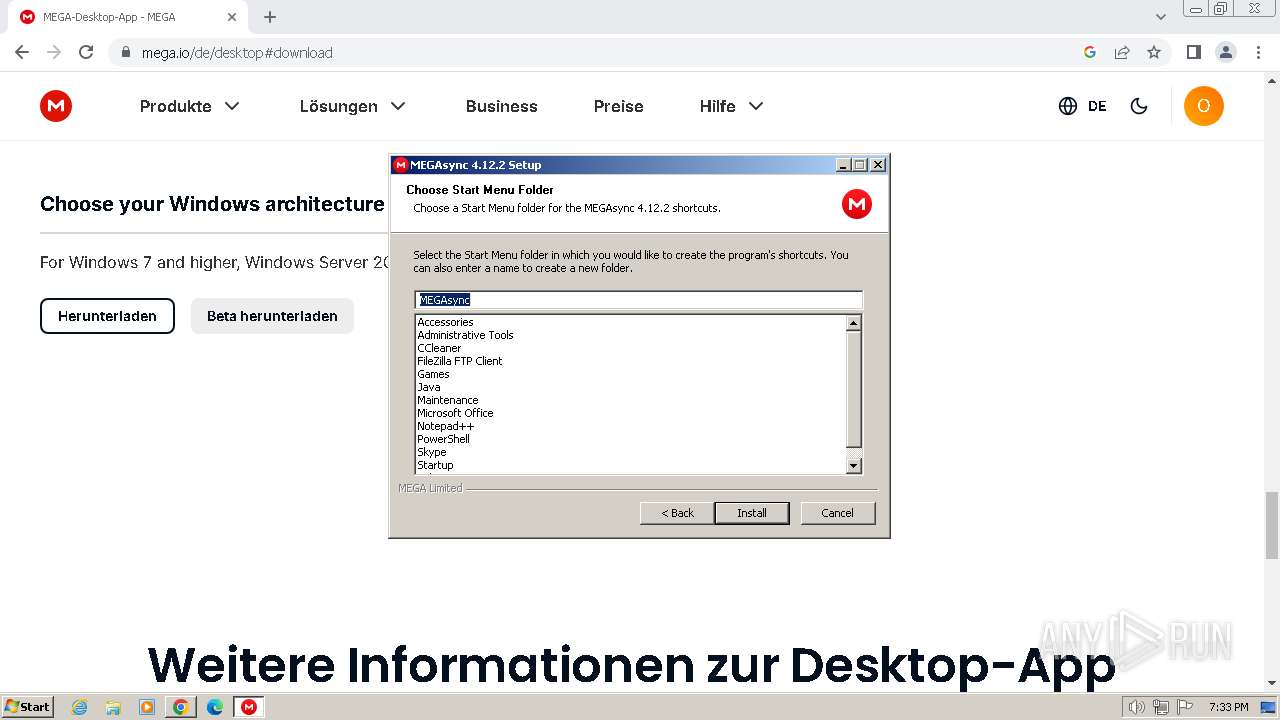This screenshot has width=1280, height=720.
Task: Click the browser forward arrow
Action: pyautogui.click(x=54, y=52)
